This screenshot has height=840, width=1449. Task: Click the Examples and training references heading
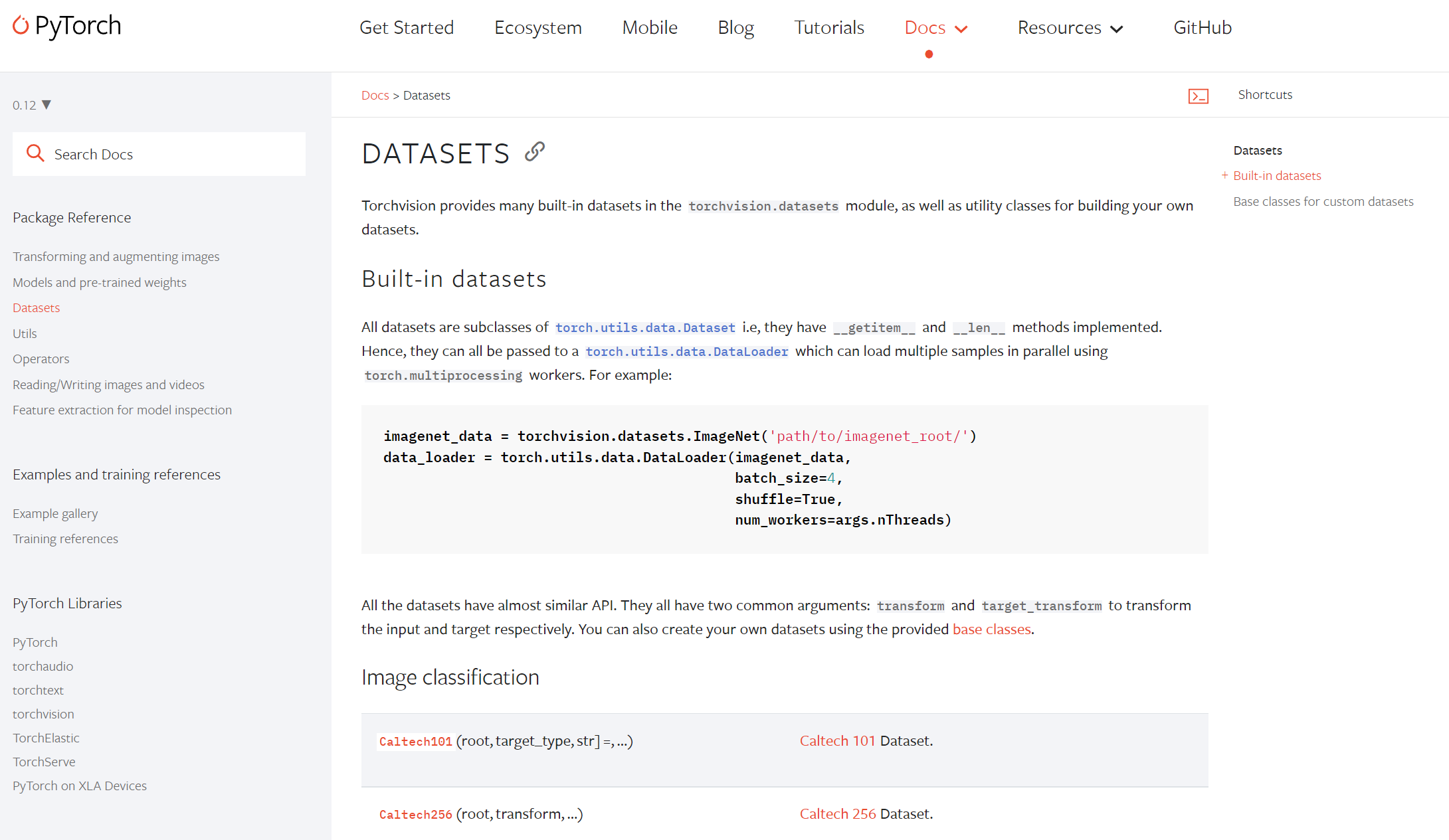[117, 474]
